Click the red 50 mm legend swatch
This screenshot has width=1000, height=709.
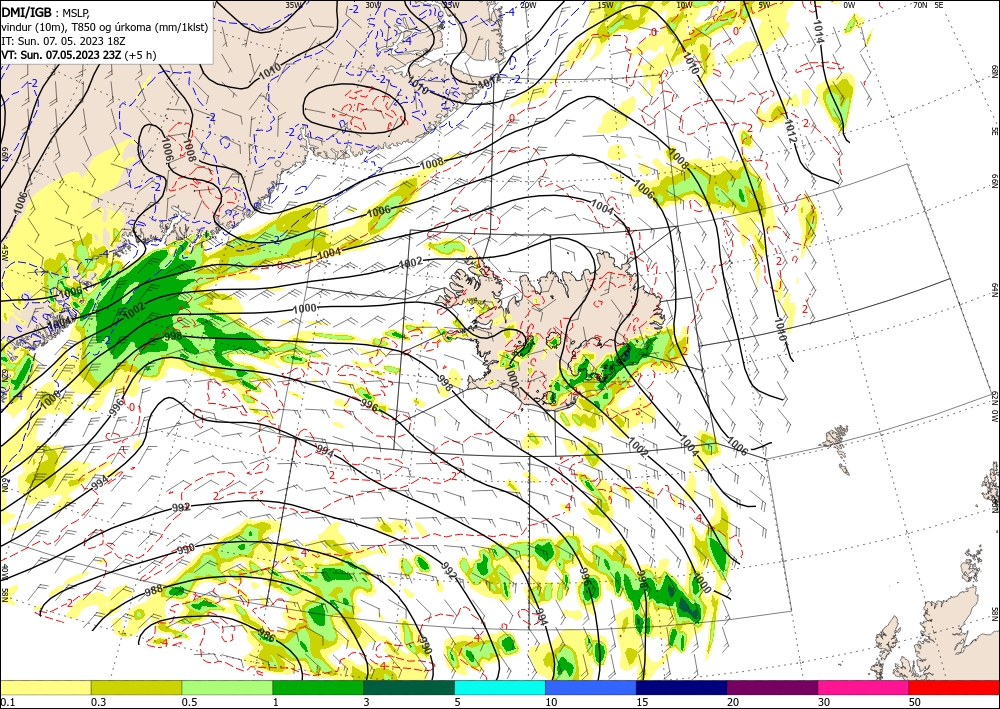click(x=954, y=687)
